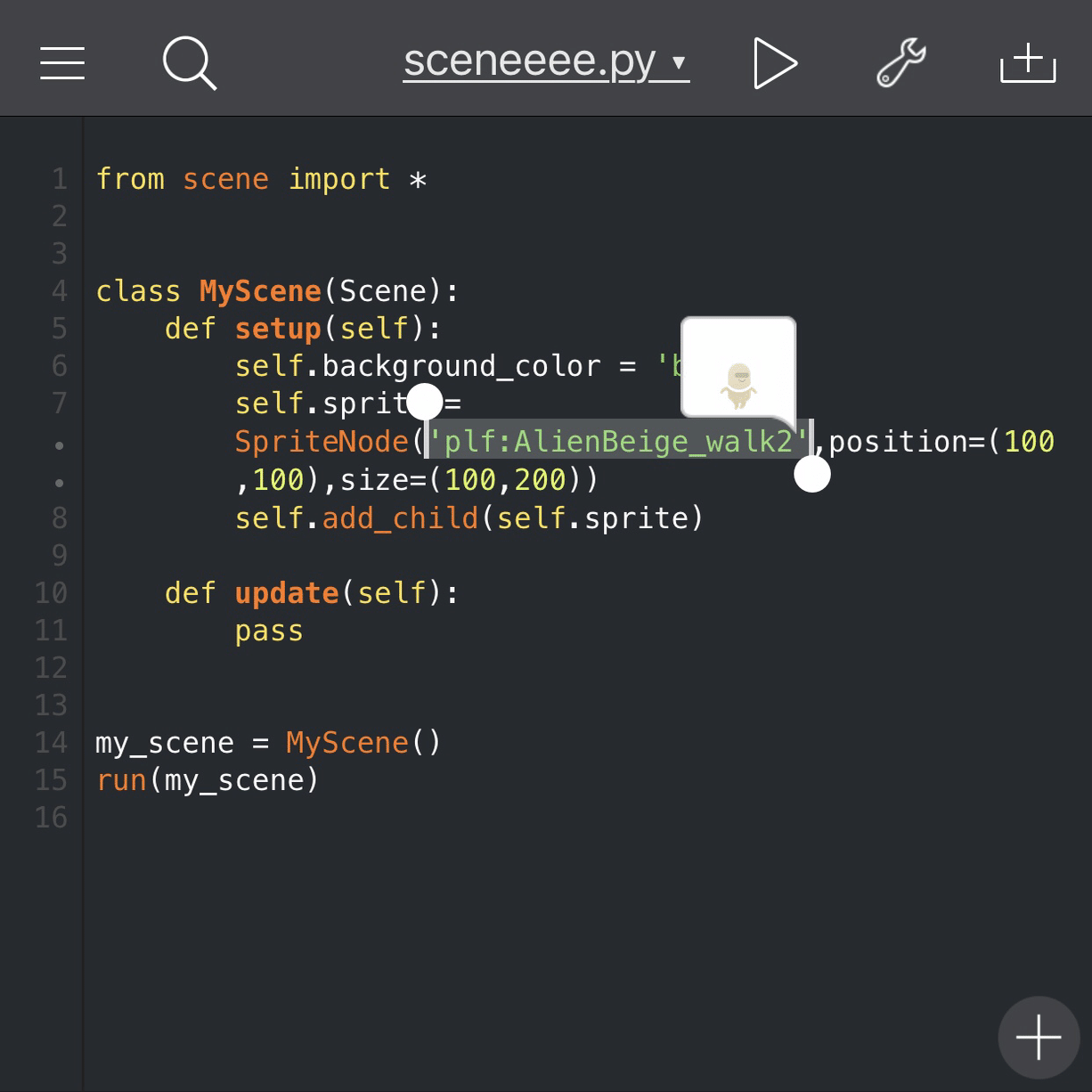Tap line number 1 in the gutter
This screenshot has width=1092, height=1092.
(58, 178)
